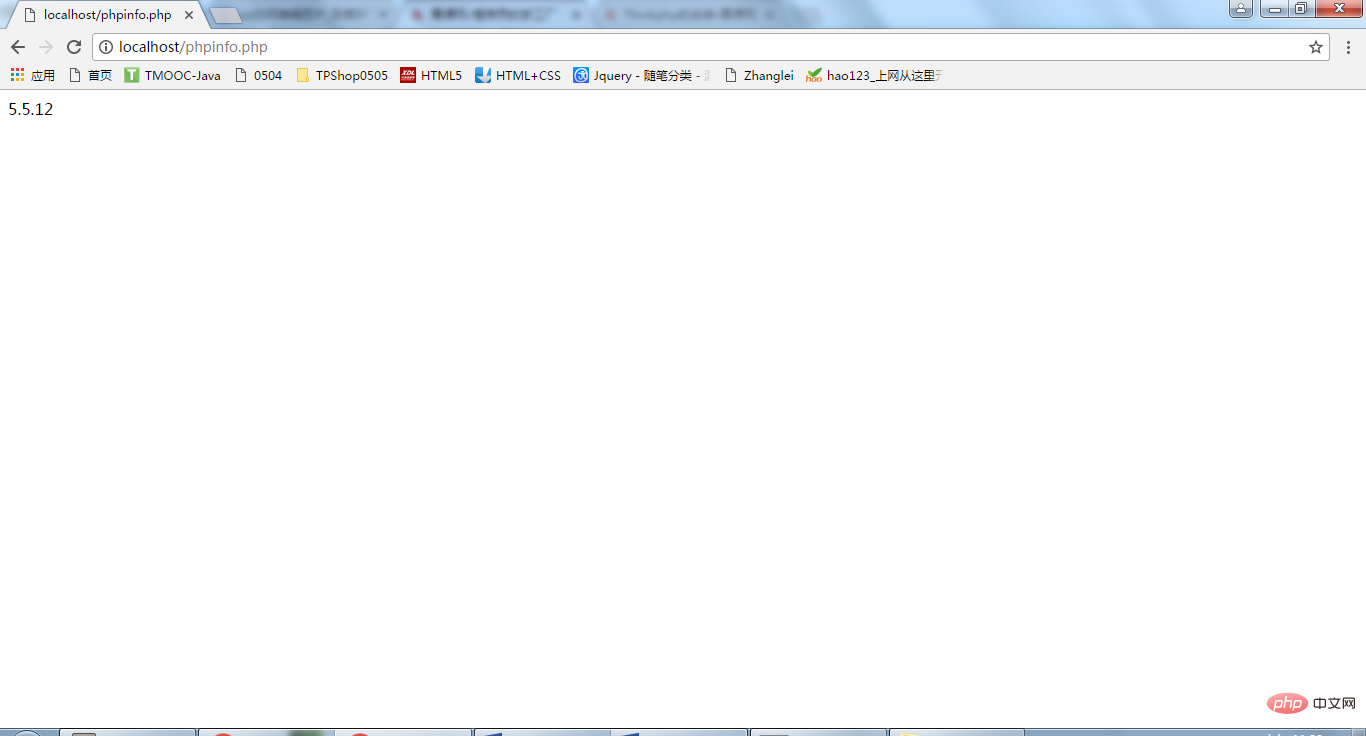1366x736 pixels.
Task: Minimize the Chrome window
Action: pyautogui.click(x=1274, y=9)
